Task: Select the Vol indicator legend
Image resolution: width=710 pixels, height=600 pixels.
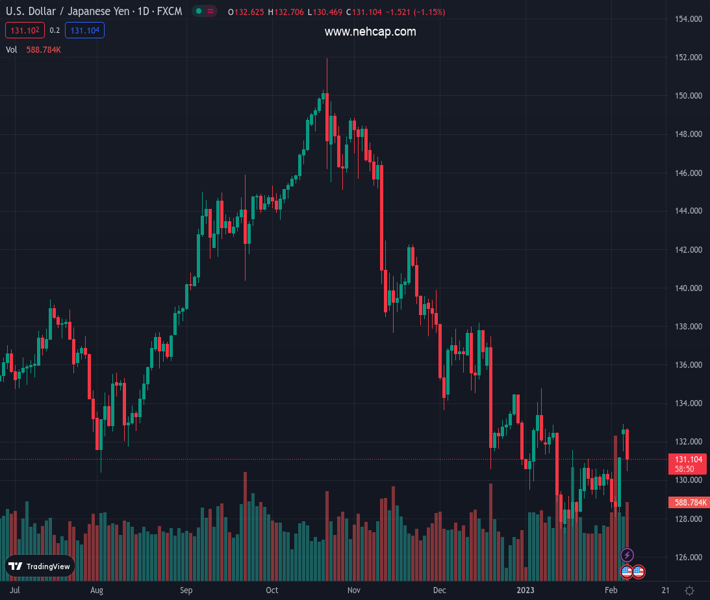Action: click(11, 49)
